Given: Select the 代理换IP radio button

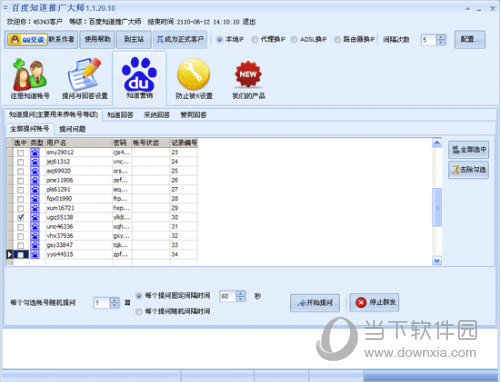Looking at the screenshot, I should (255, 40).
